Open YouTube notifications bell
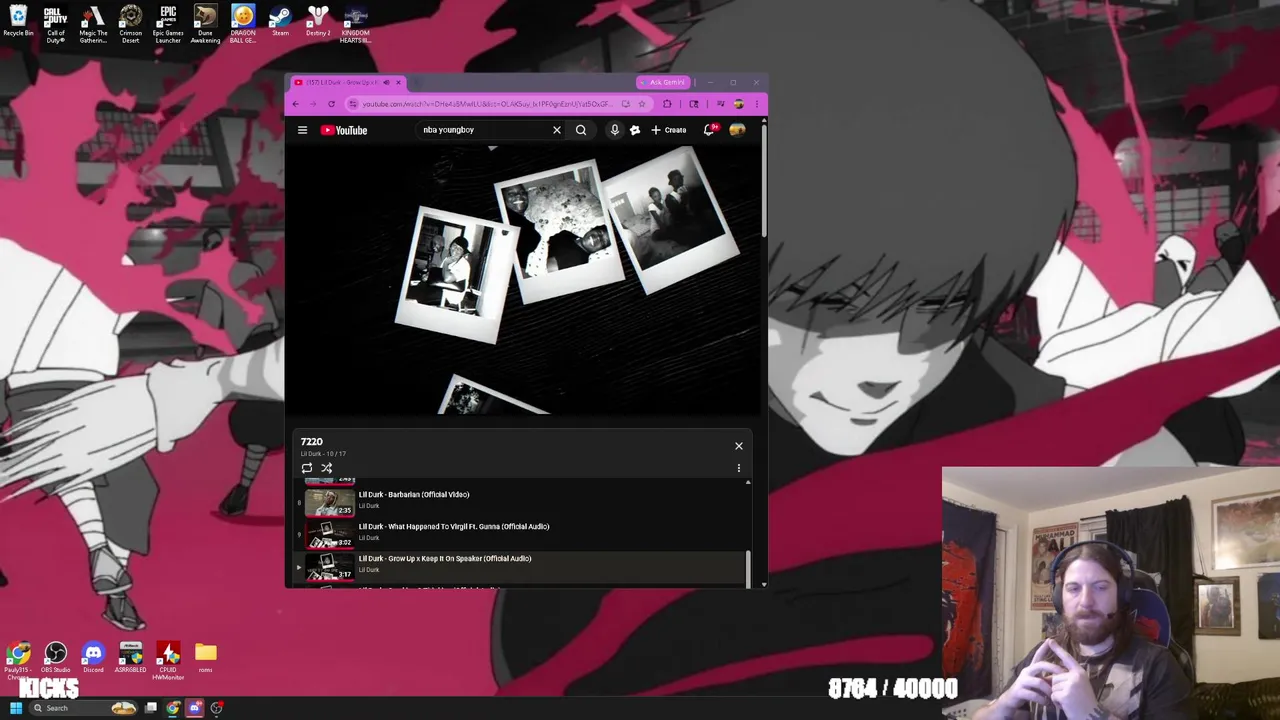 tap(709, 130)
